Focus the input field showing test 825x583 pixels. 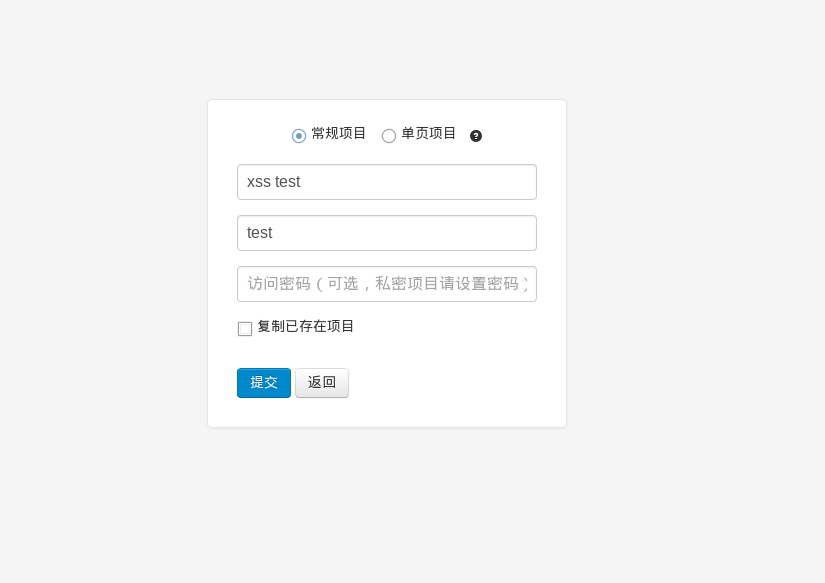click(x=386, y=233)
